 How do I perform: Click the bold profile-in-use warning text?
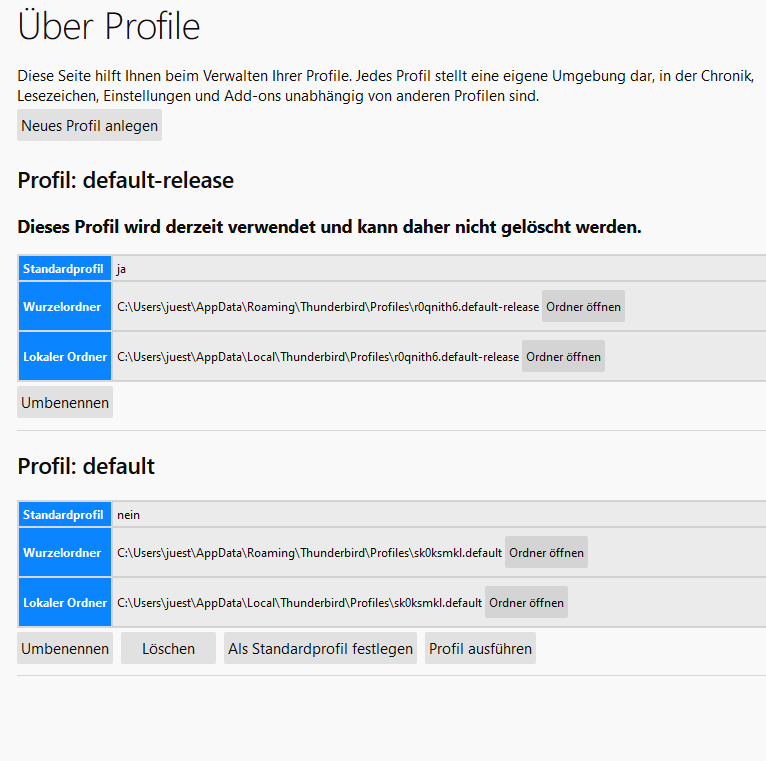click(329, 227)
